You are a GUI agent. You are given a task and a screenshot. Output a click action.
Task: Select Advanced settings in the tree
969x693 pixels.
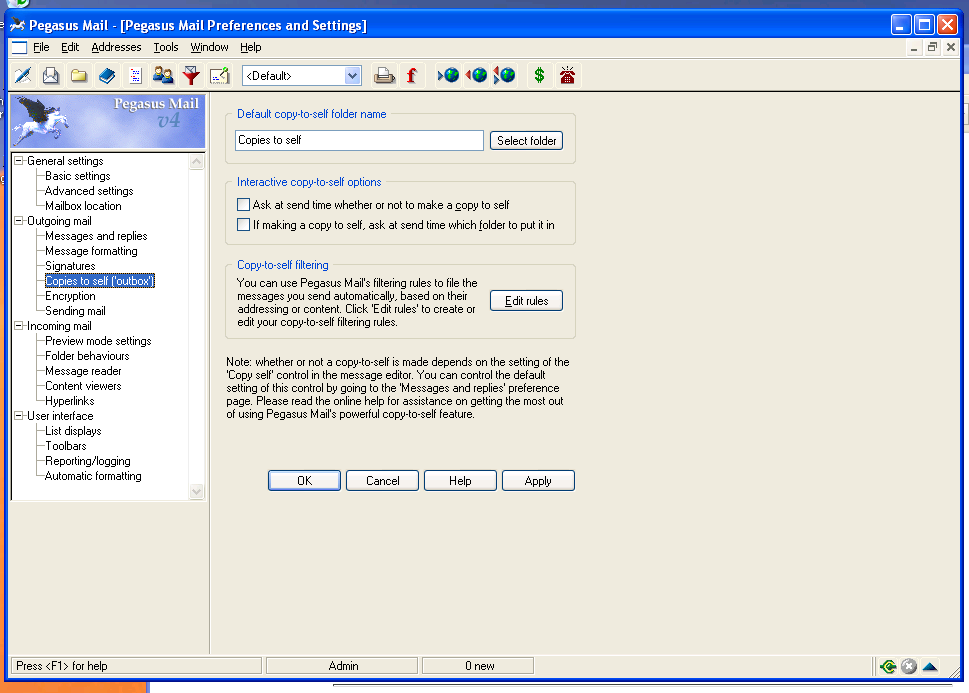89,191
